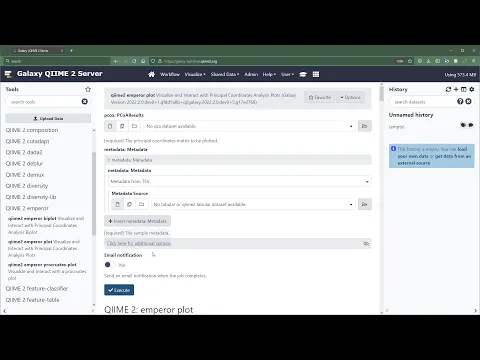Image resolution: width=480 pixels, height=360 pixels.
Task: Refresh the history panel
Action: [x=448, y=89]
